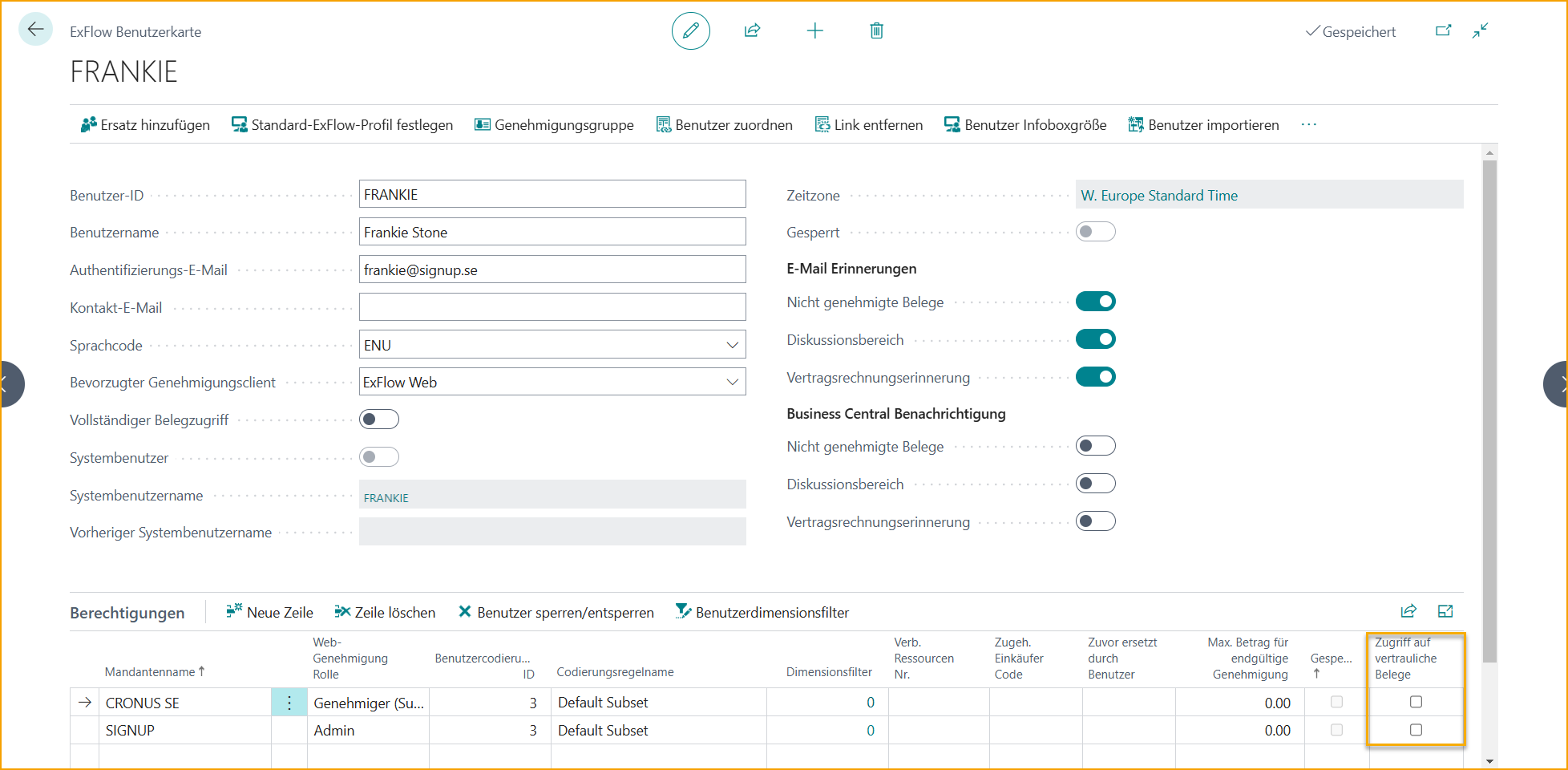This screenshot has height=770, width=1568.
Task: Click the trash delete icon
Action: [876, 31]
